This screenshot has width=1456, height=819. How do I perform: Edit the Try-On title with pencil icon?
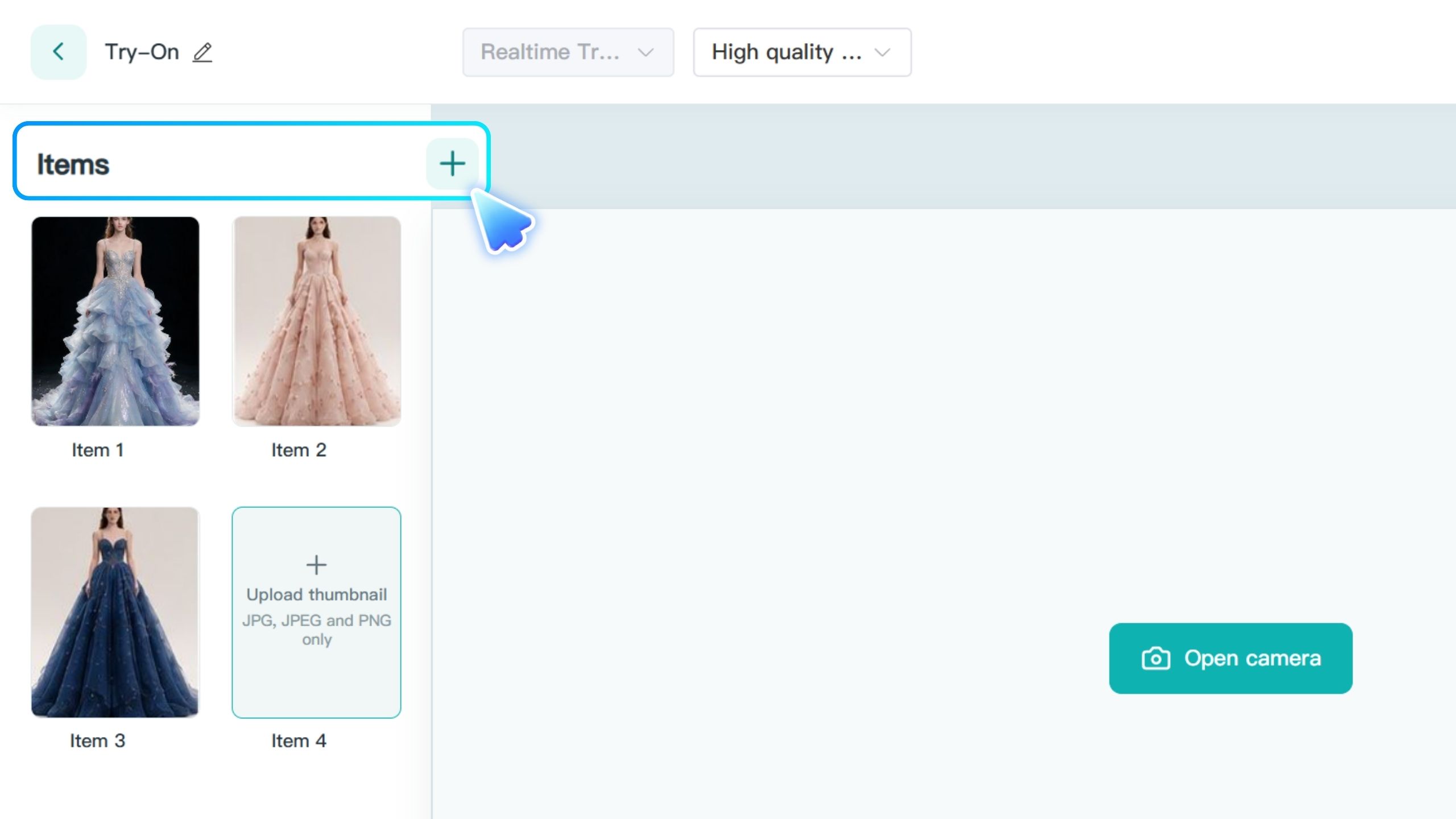202,52
